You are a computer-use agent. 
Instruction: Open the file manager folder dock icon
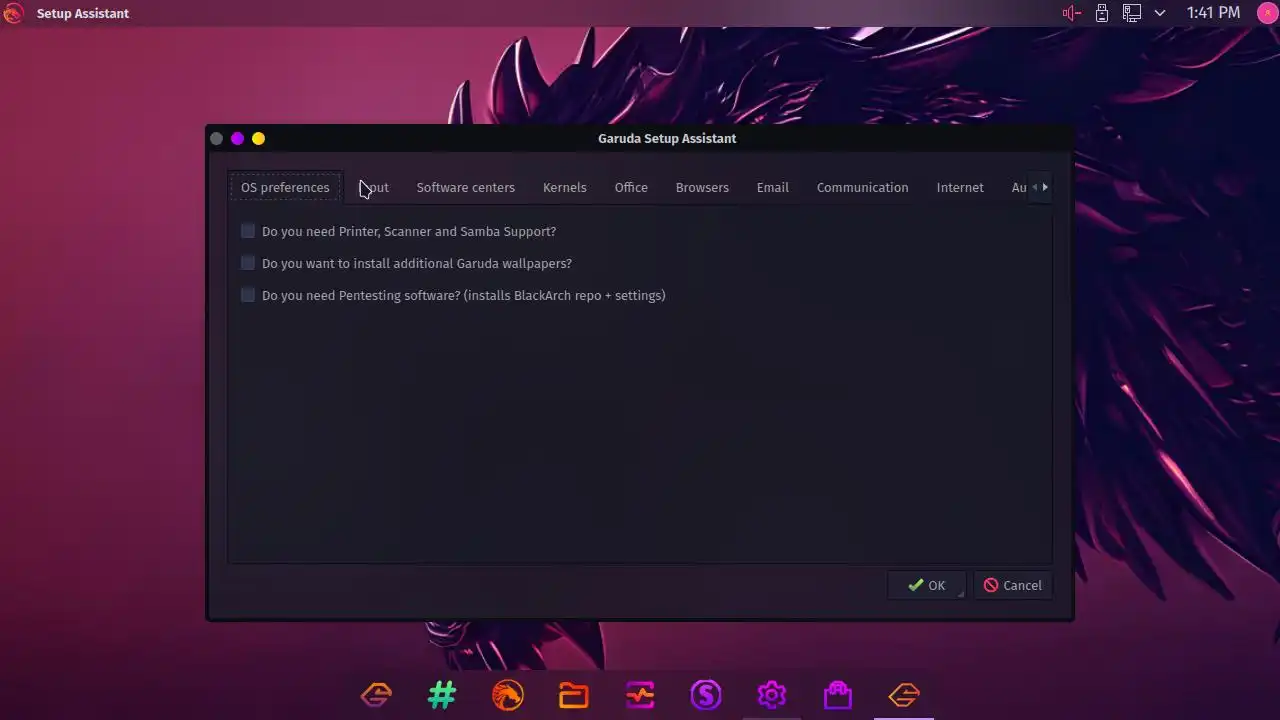(x=574, y=694)
